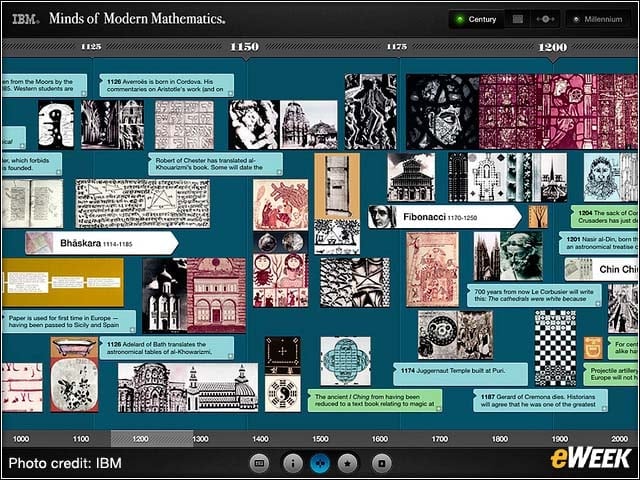
Task: Select century 1600 on bottom scale
Action: pos(380,439)
